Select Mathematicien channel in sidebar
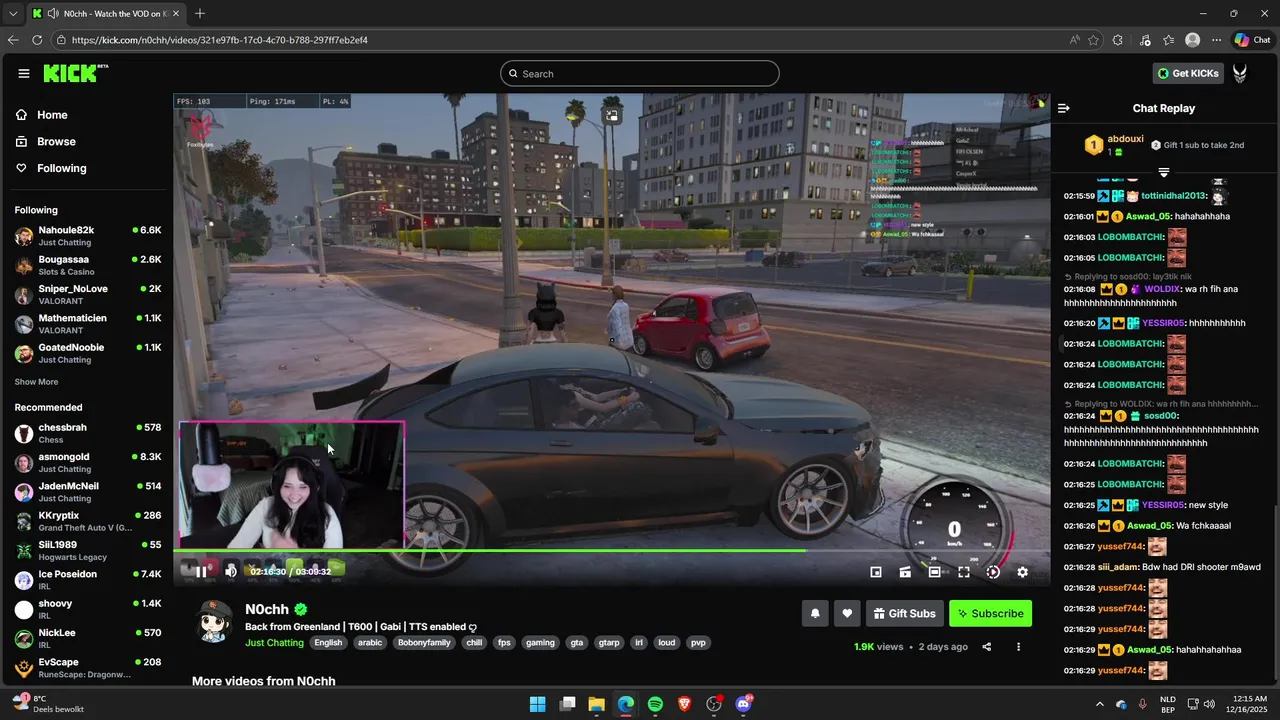 88,324
